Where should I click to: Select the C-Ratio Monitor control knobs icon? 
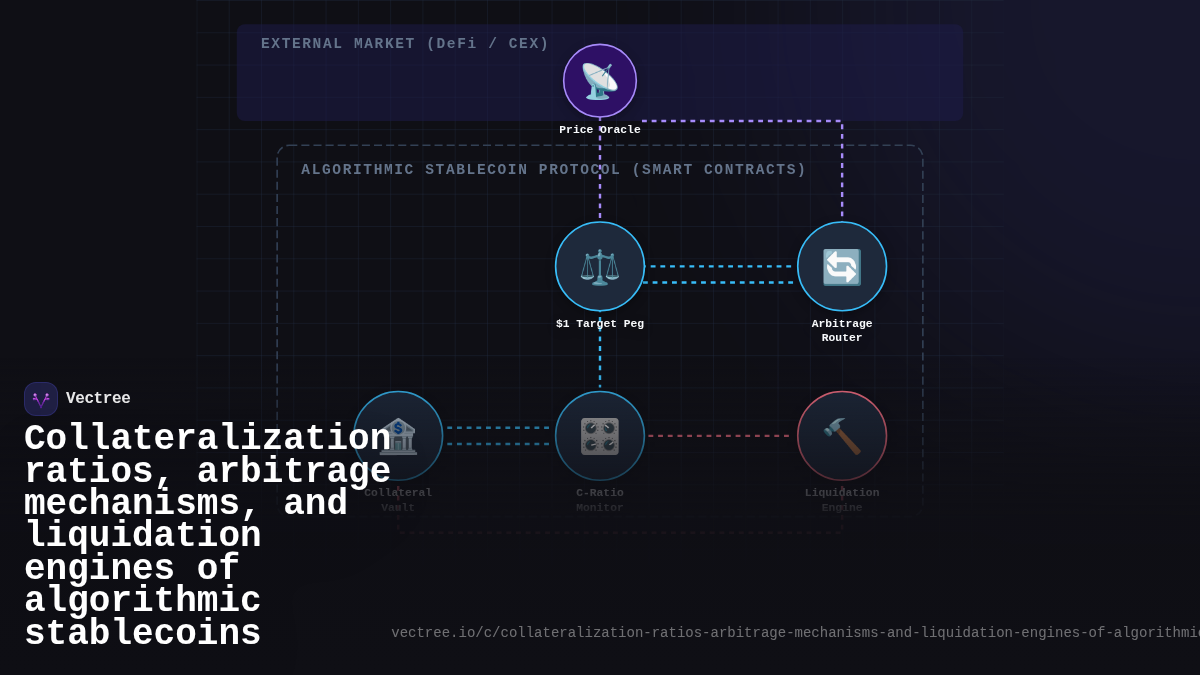(599, 435)
